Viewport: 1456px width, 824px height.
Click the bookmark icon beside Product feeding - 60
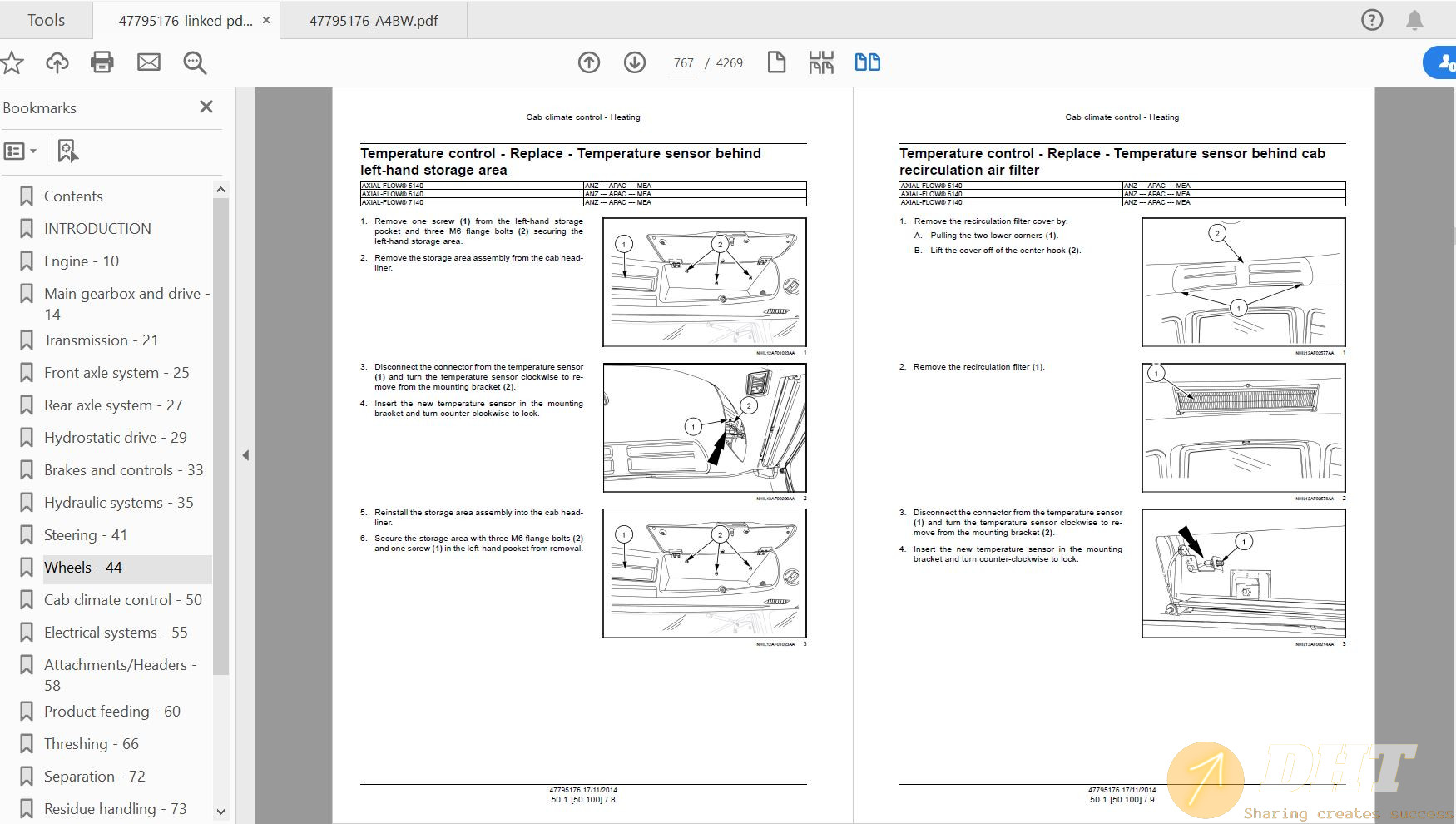[x=27, y=712]
